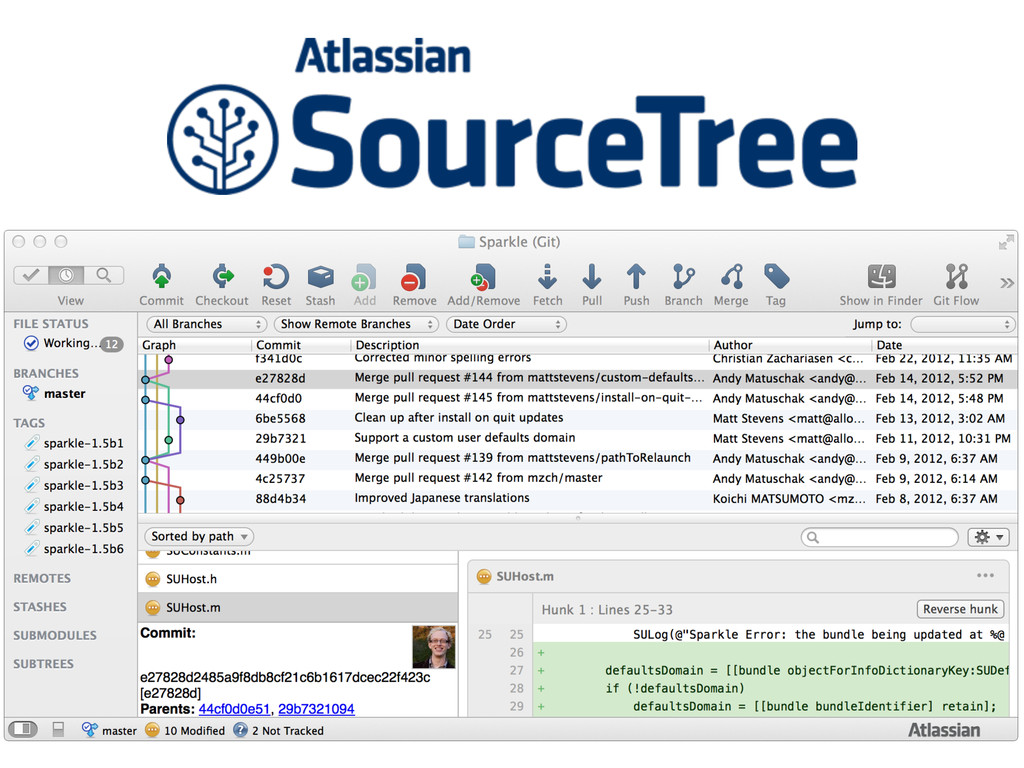
Task: Switch to file status checkmark view
Action: coord(31,276)
